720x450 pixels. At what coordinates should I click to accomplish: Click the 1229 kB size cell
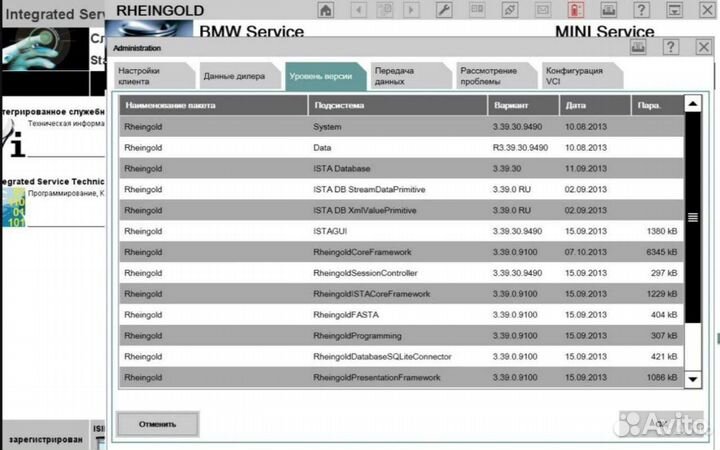tap(662, 294)
